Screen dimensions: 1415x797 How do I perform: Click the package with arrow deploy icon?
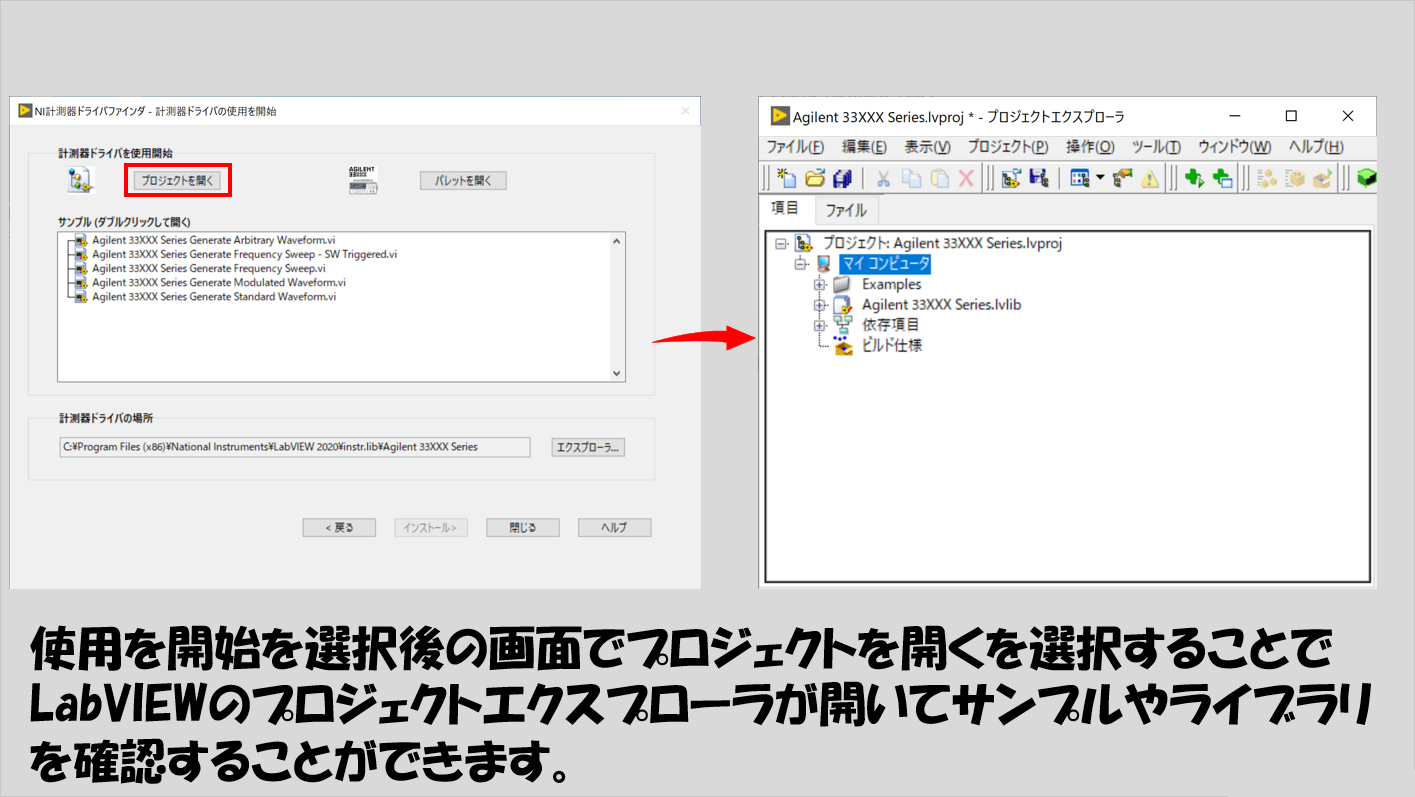pos(1322,178)
